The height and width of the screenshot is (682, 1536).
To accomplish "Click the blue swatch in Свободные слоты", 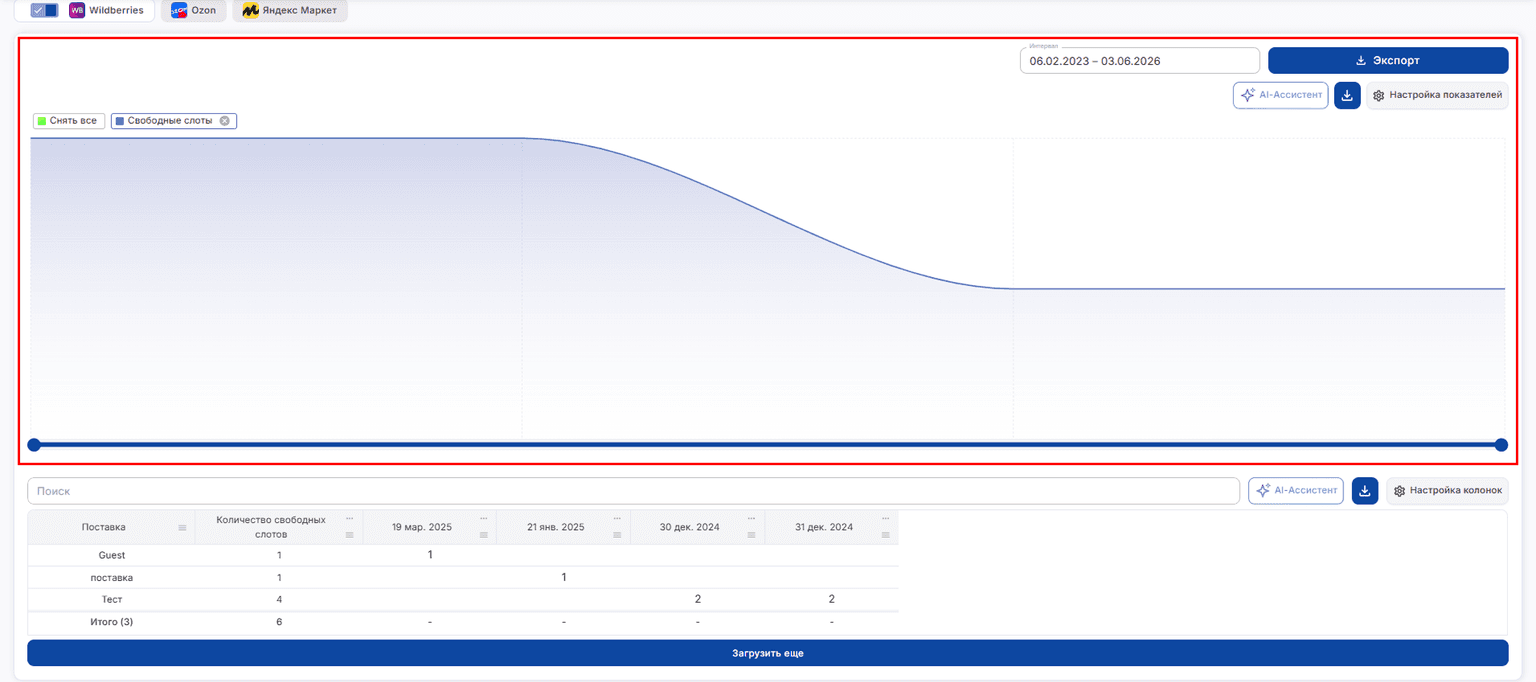I will [119, 121].
